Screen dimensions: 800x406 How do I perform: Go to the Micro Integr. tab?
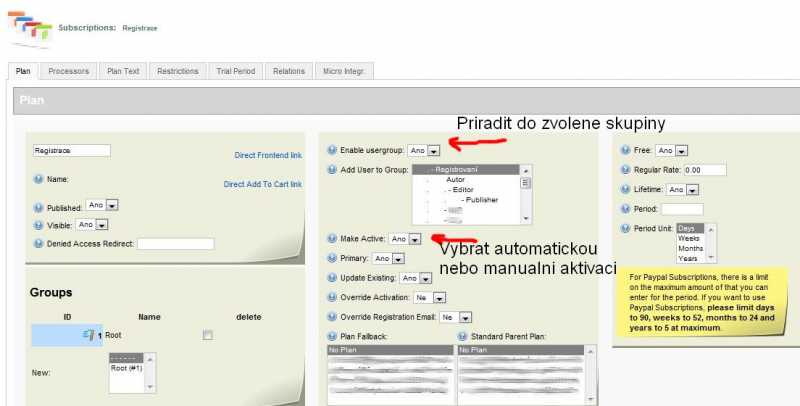[345, 71]
